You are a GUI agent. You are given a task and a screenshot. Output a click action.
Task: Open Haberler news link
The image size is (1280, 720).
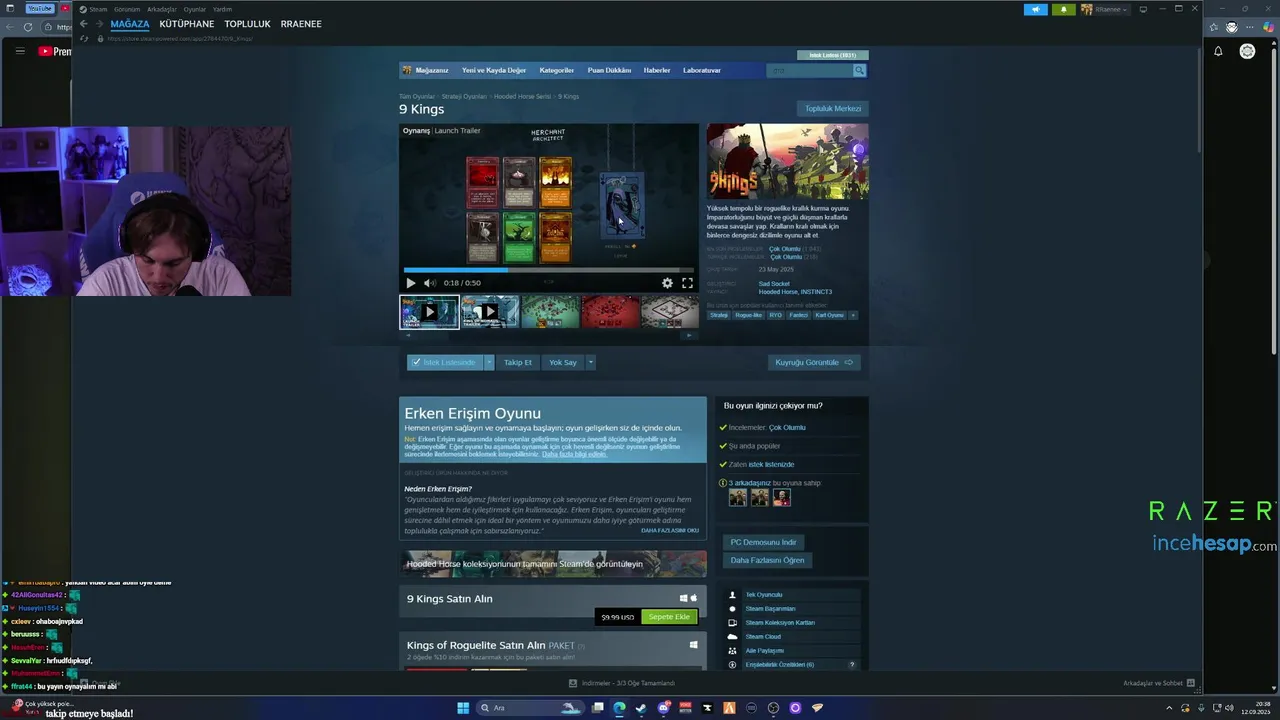pyautogui.click(x=657, y=70)
